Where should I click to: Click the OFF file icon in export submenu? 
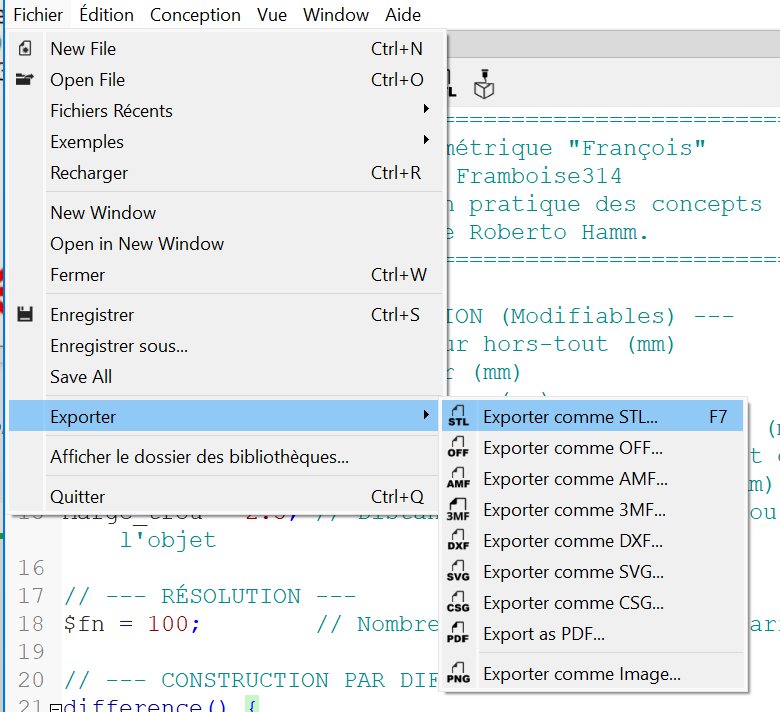(x=458, y=448)
